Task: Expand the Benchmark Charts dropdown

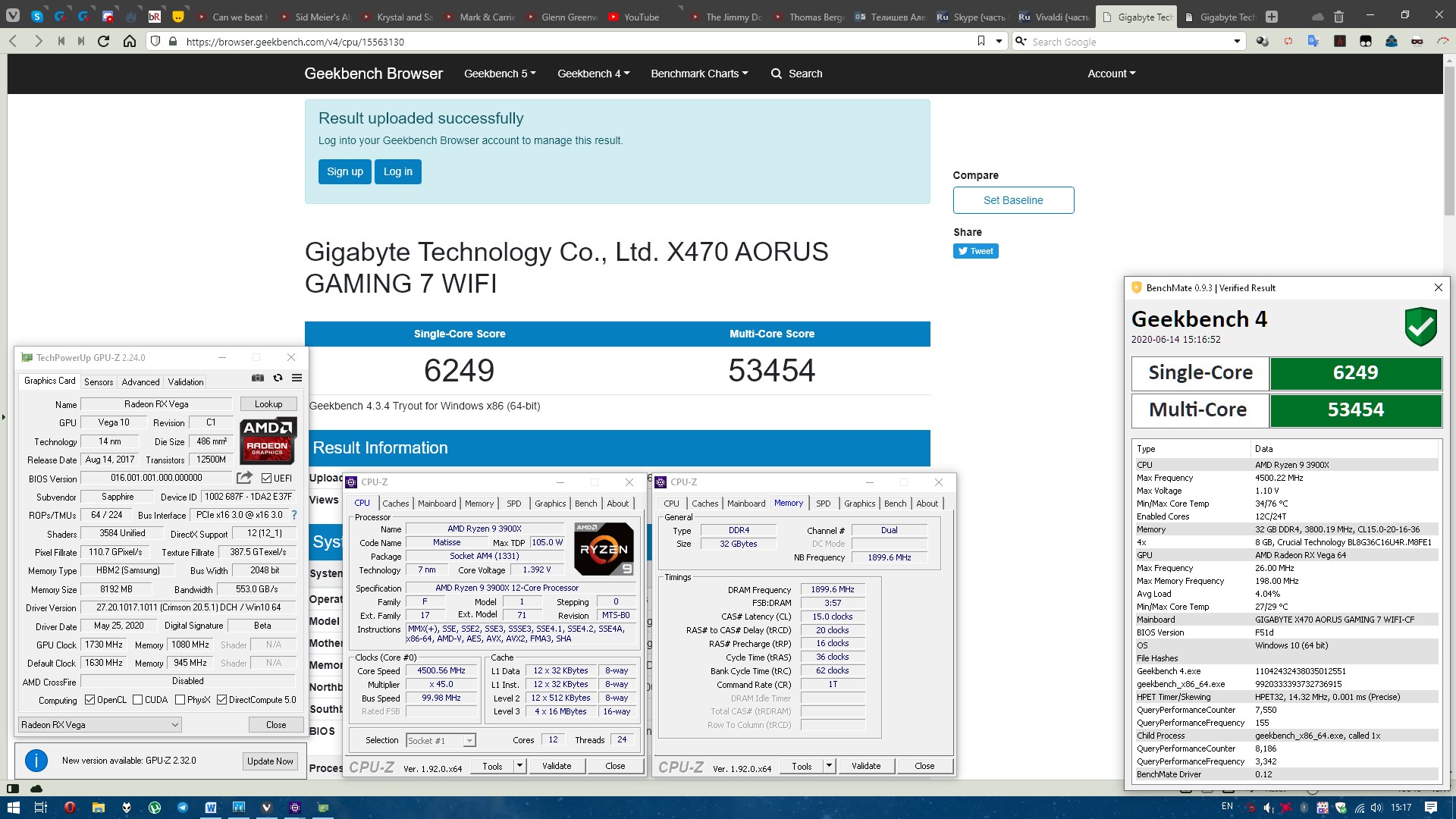Action: click(x=699, y=74)
